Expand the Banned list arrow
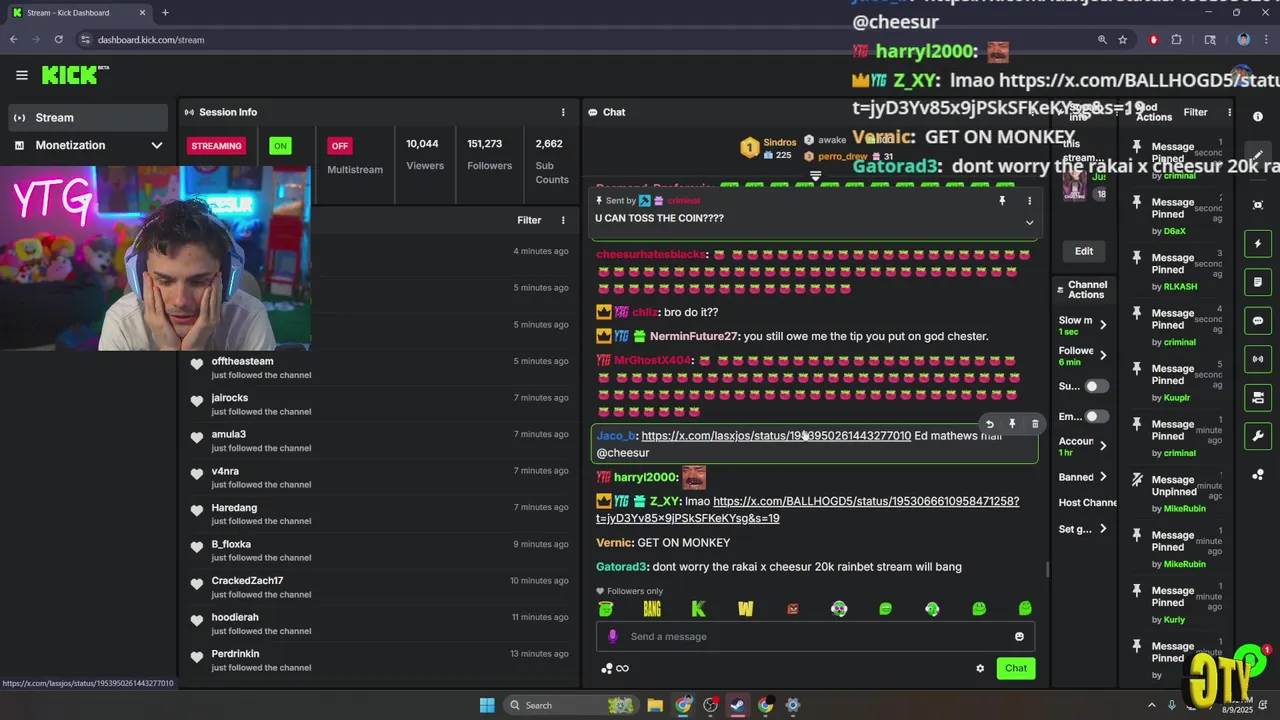Image resolution: width=1280 pixels, height=720 pixels. pyautogui.click(x=1103, y=477)
